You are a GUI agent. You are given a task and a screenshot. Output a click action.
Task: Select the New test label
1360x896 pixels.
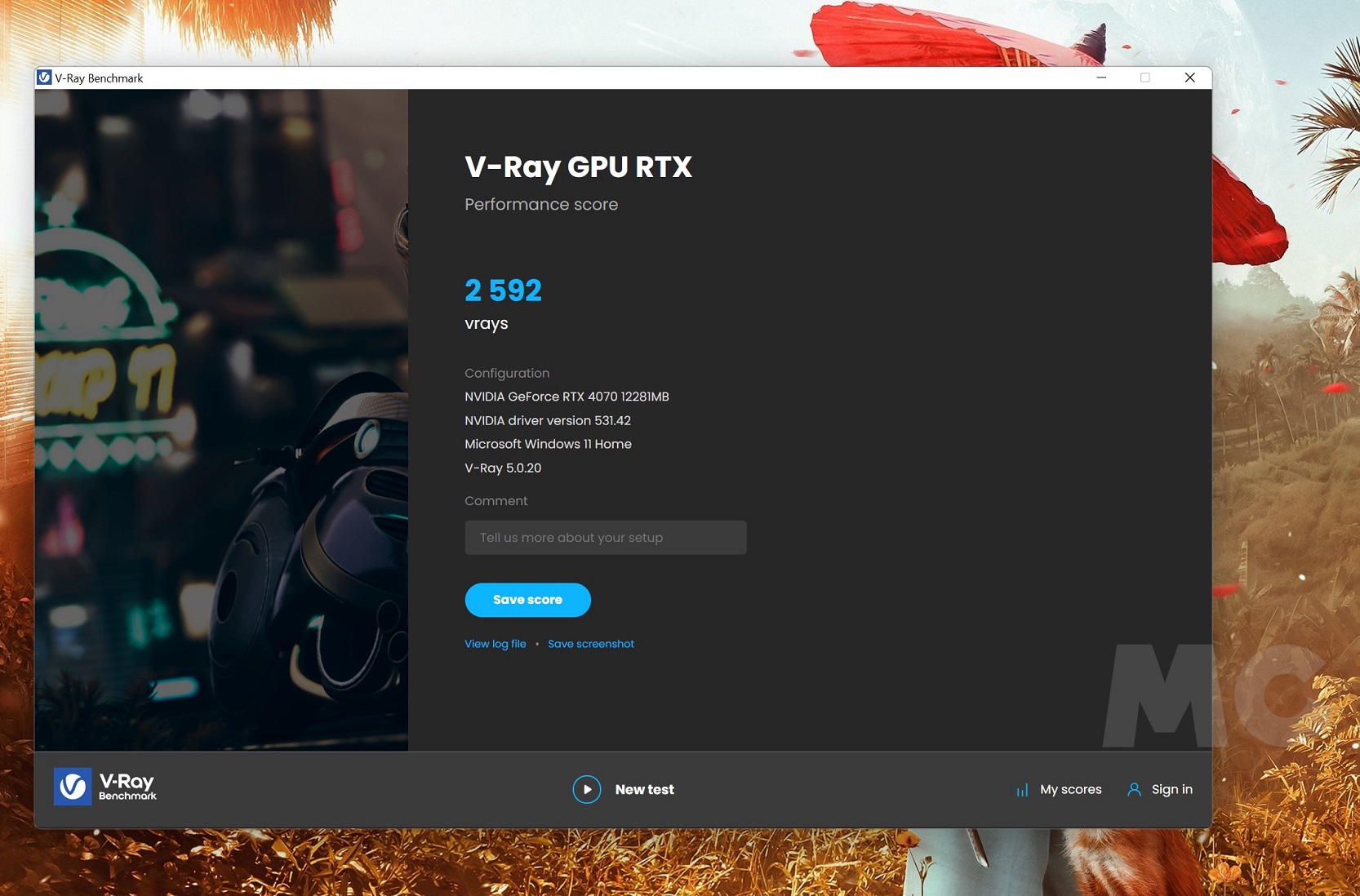(644, 790)
